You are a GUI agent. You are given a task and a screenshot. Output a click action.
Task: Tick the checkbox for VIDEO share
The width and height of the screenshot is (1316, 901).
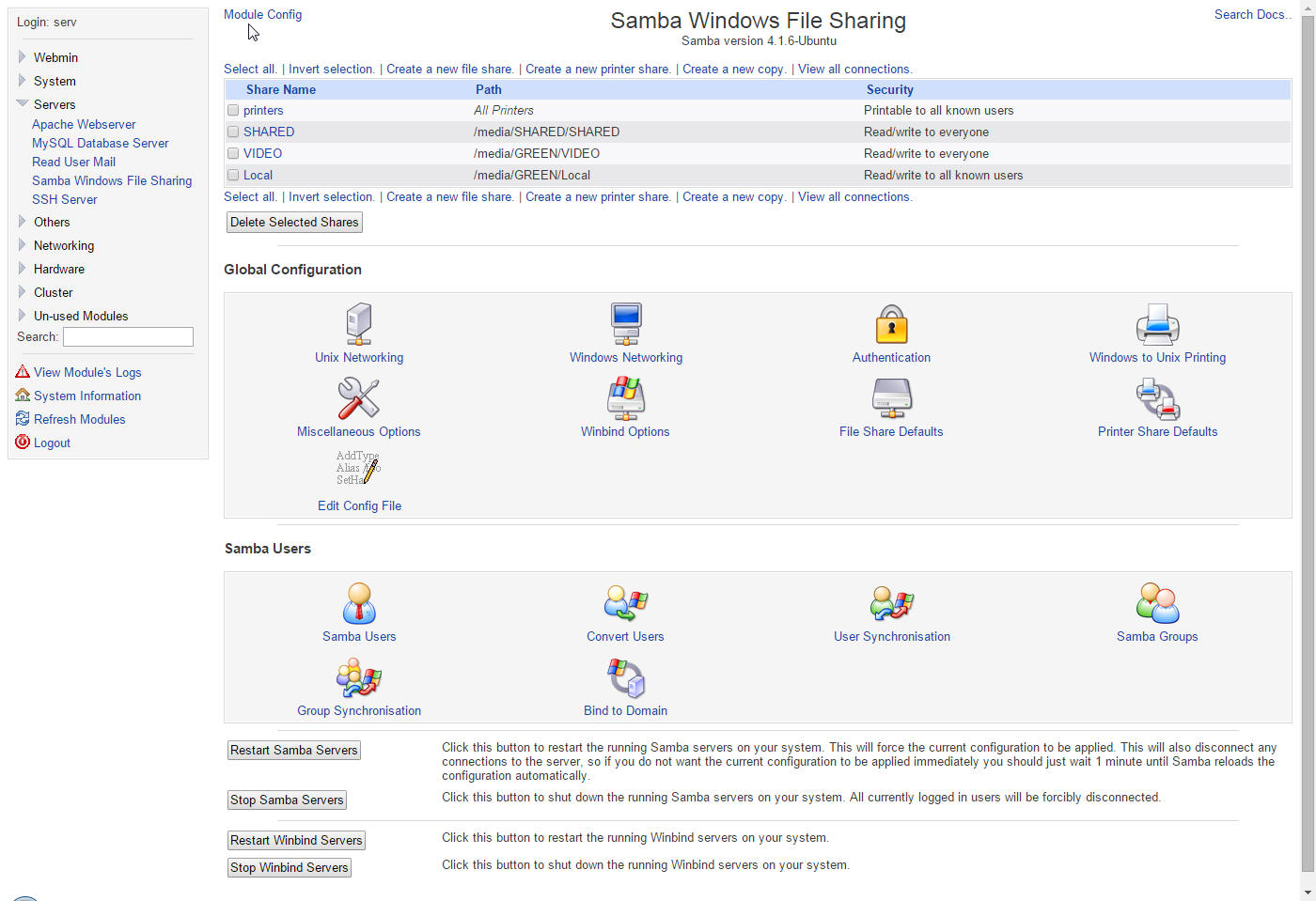pos(233,153)
